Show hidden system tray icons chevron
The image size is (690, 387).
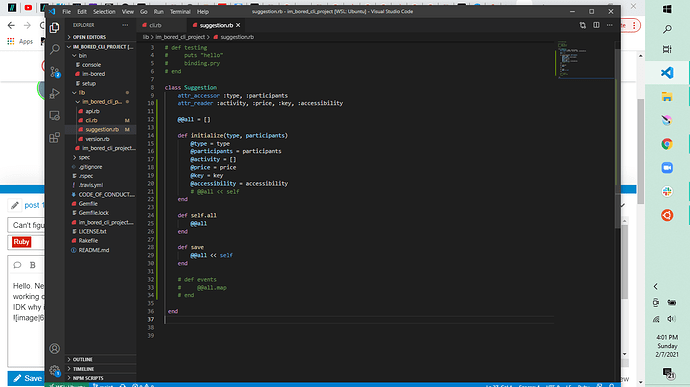click(656, 287)
